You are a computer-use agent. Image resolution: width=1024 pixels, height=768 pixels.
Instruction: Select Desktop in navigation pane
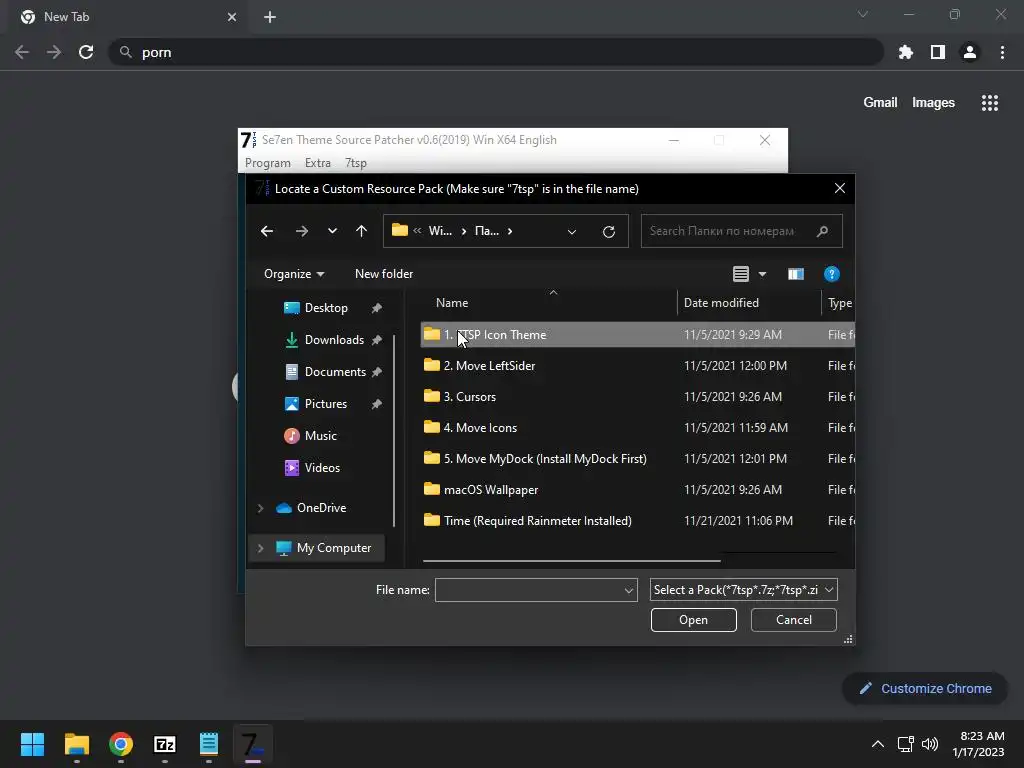326,308
